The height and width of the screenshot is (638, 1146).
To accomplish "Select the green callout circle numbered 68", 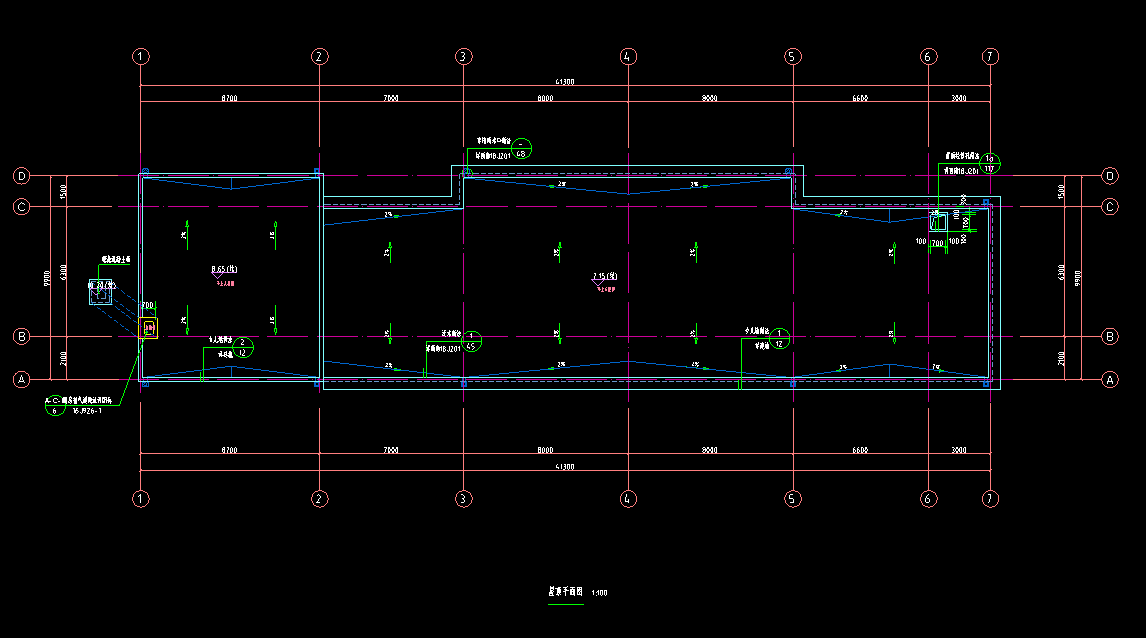I will click(521, 149).
